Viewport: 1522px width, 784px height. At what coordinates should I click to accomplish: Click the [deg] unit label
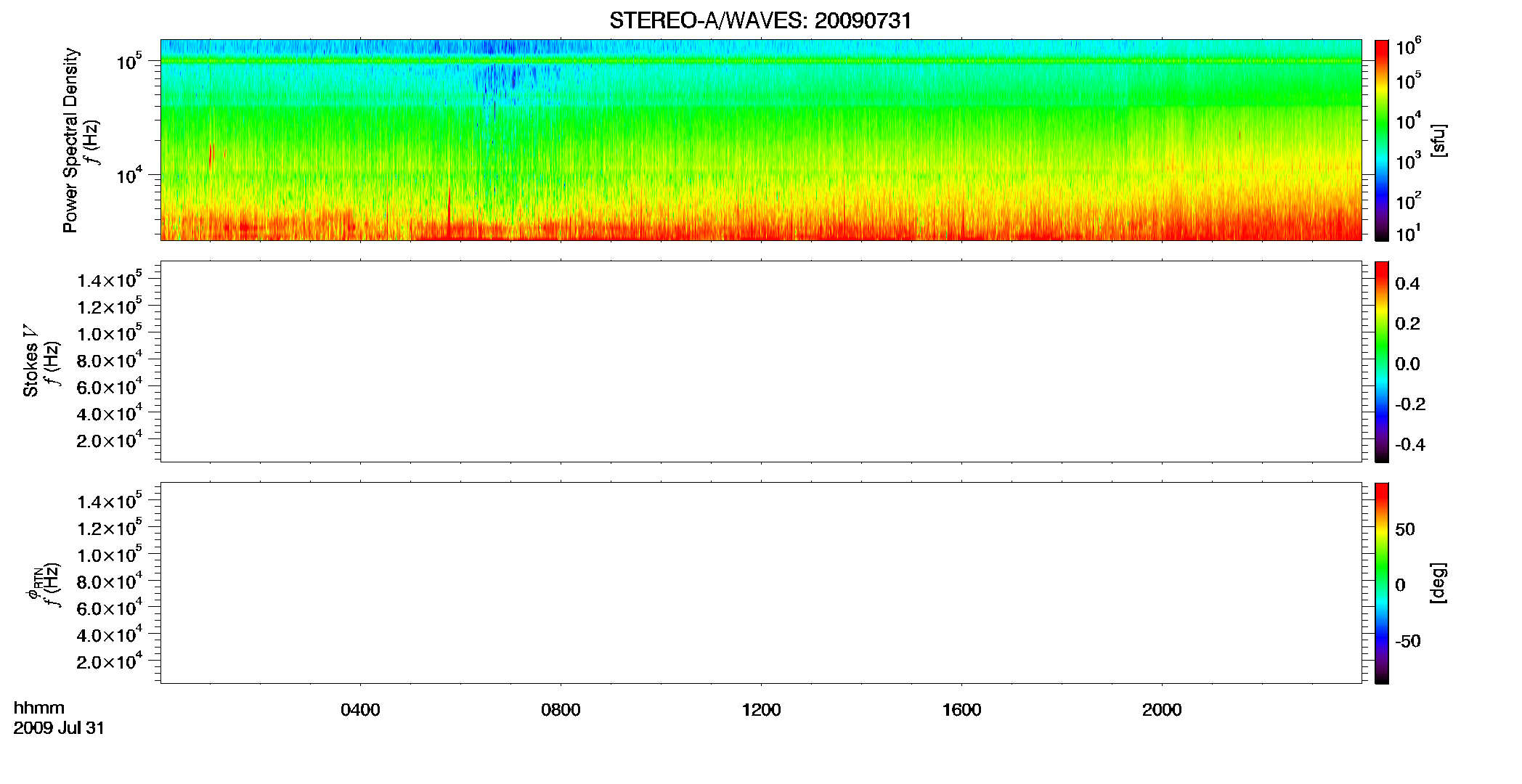coord(1438,583)
